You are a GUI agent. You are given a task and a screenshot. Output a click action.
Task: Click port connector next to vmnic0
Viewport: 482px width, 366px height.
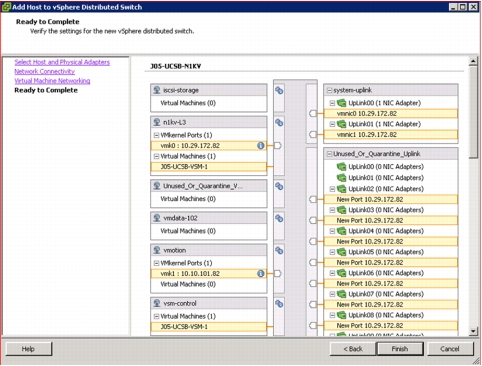point(313,114)
